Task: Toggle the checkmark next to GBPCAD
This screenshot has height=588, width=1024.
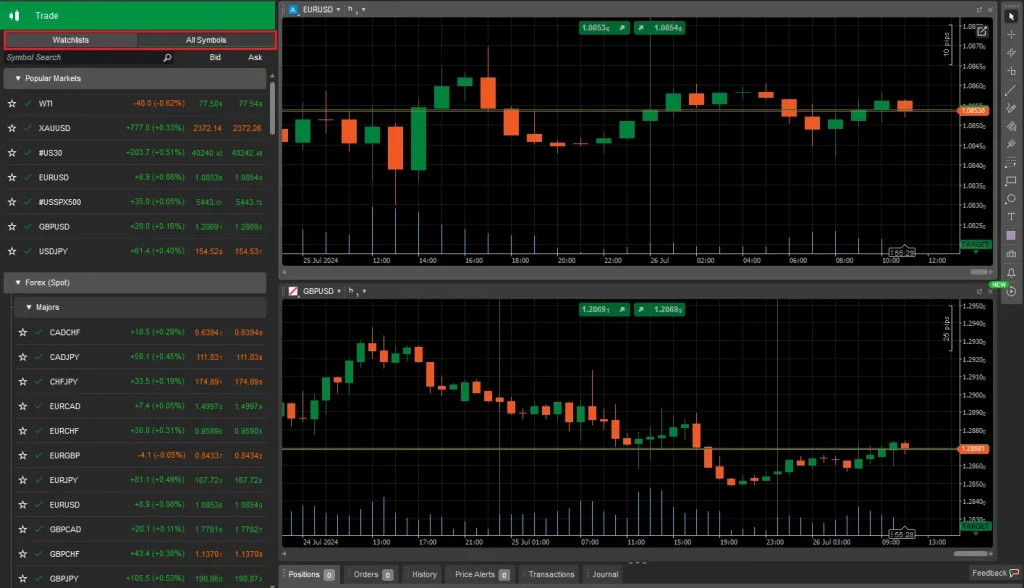Action: tap(39, 529)
